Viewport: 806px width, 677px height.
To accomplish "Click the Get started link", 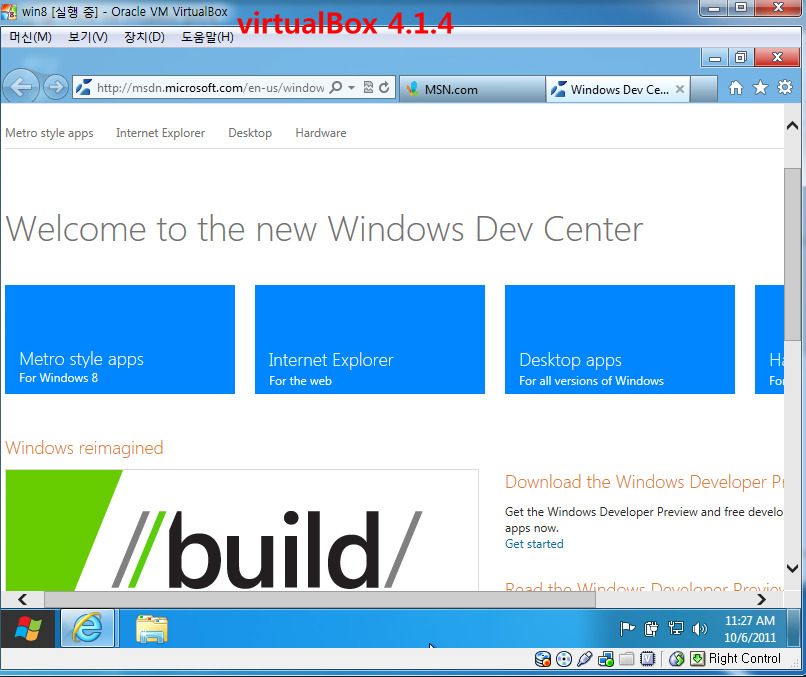I will pos(534,544).
